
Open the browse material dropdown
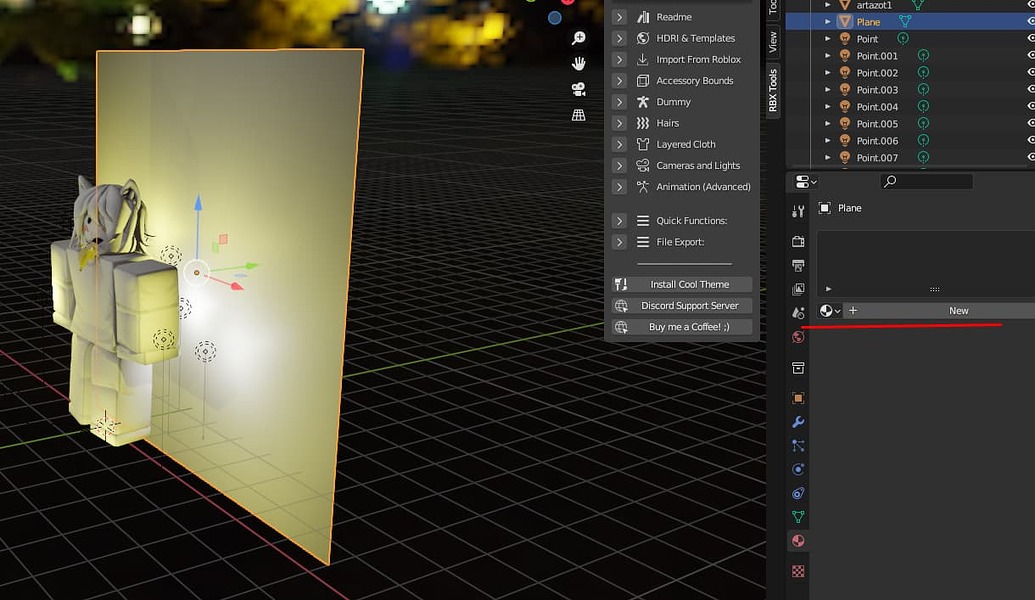(829, 311)
